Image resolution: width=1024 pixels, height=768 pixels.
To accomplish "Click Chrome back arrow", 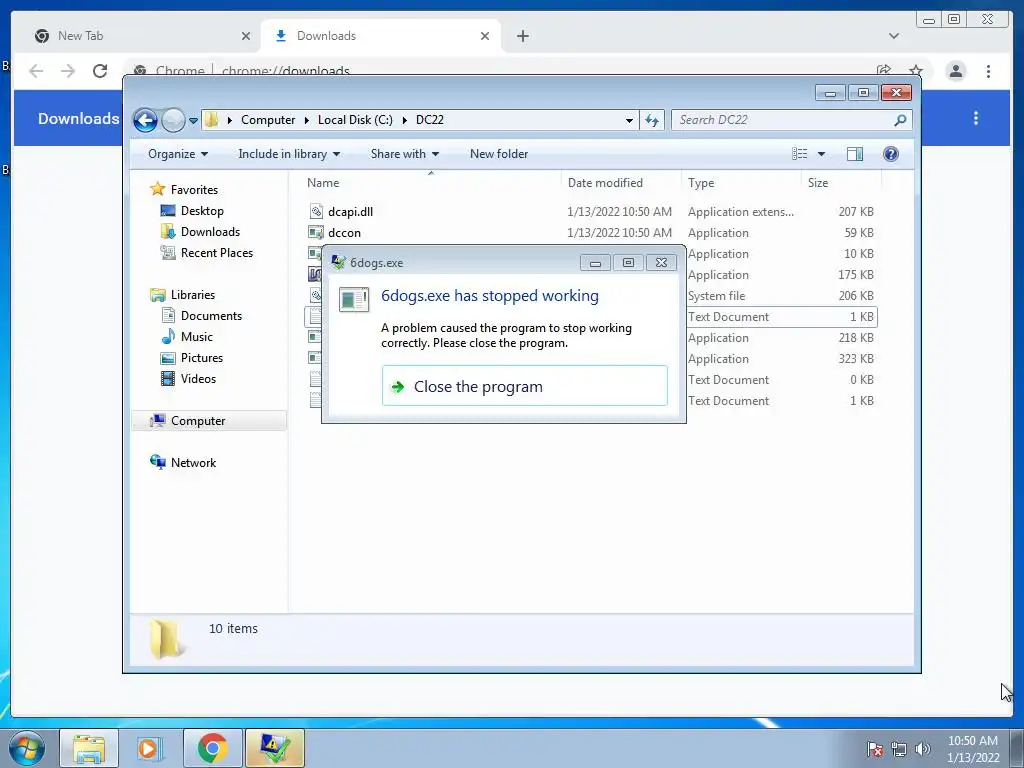I will 37,71.
